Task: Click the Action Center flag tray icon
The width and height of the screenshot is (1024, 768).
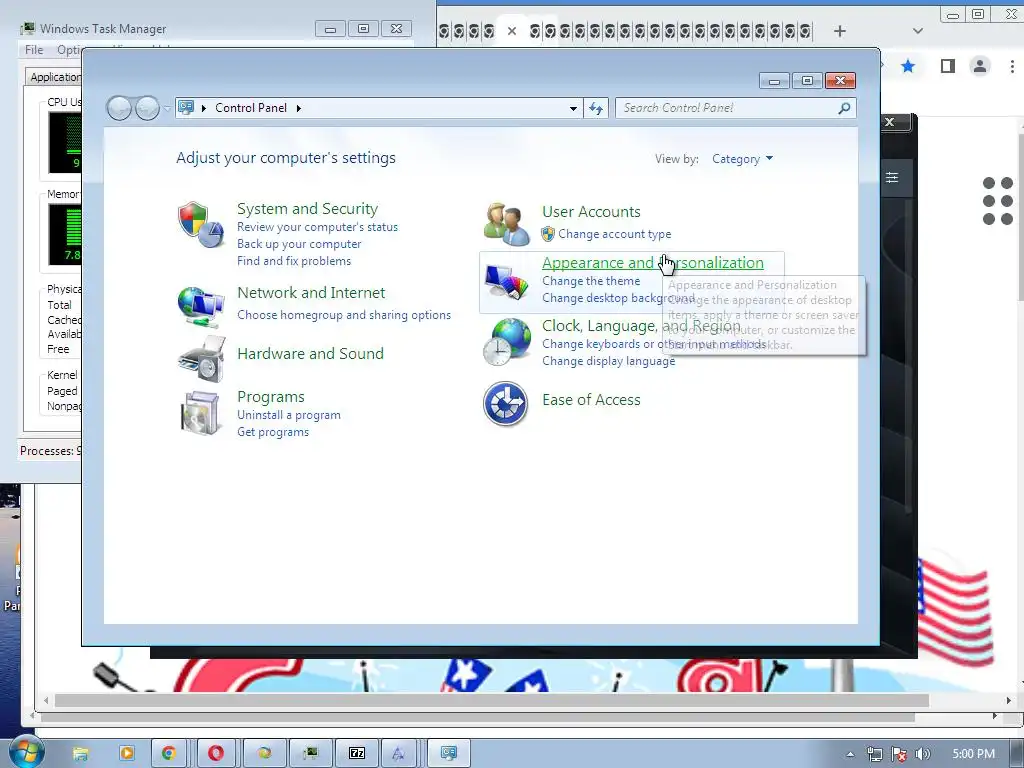Action: (899, 754)
